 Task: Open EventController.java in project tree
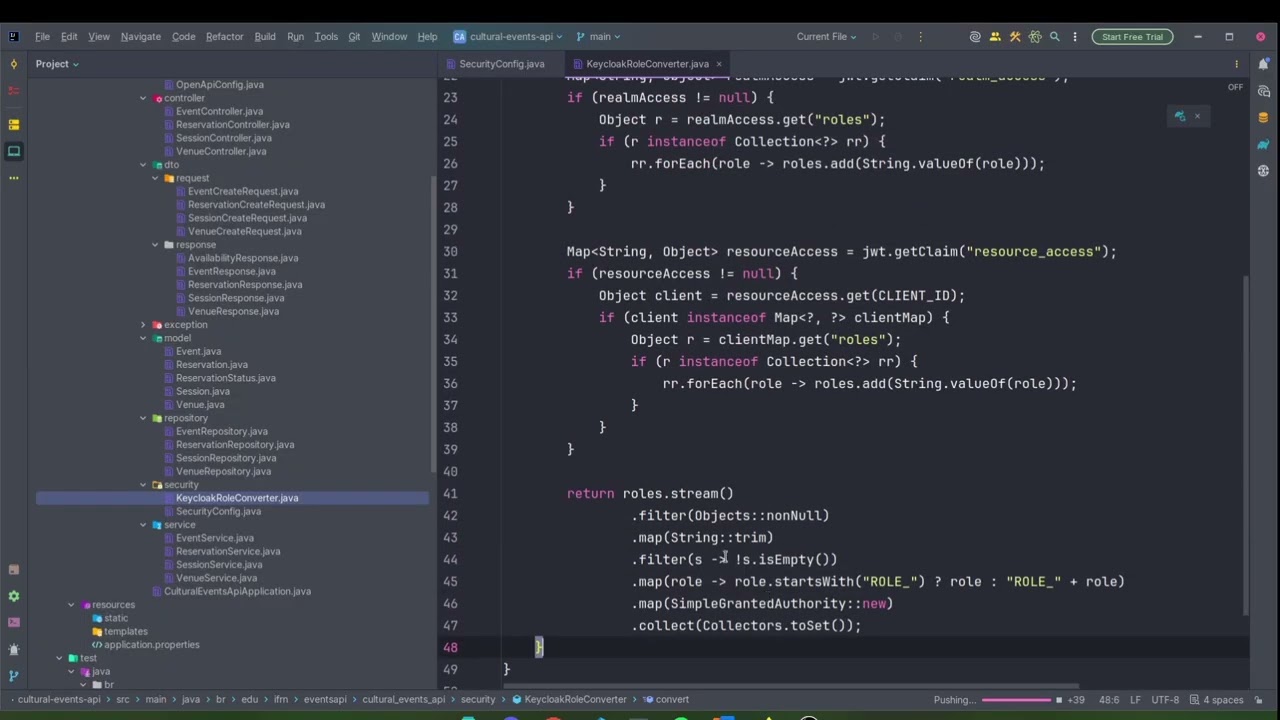click(219, 112)
